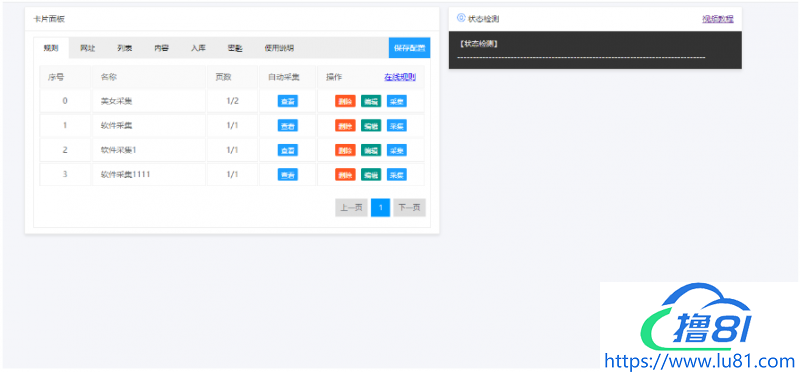
Task: Delete the 软件采集1111 rule
Action: [345, 175]
